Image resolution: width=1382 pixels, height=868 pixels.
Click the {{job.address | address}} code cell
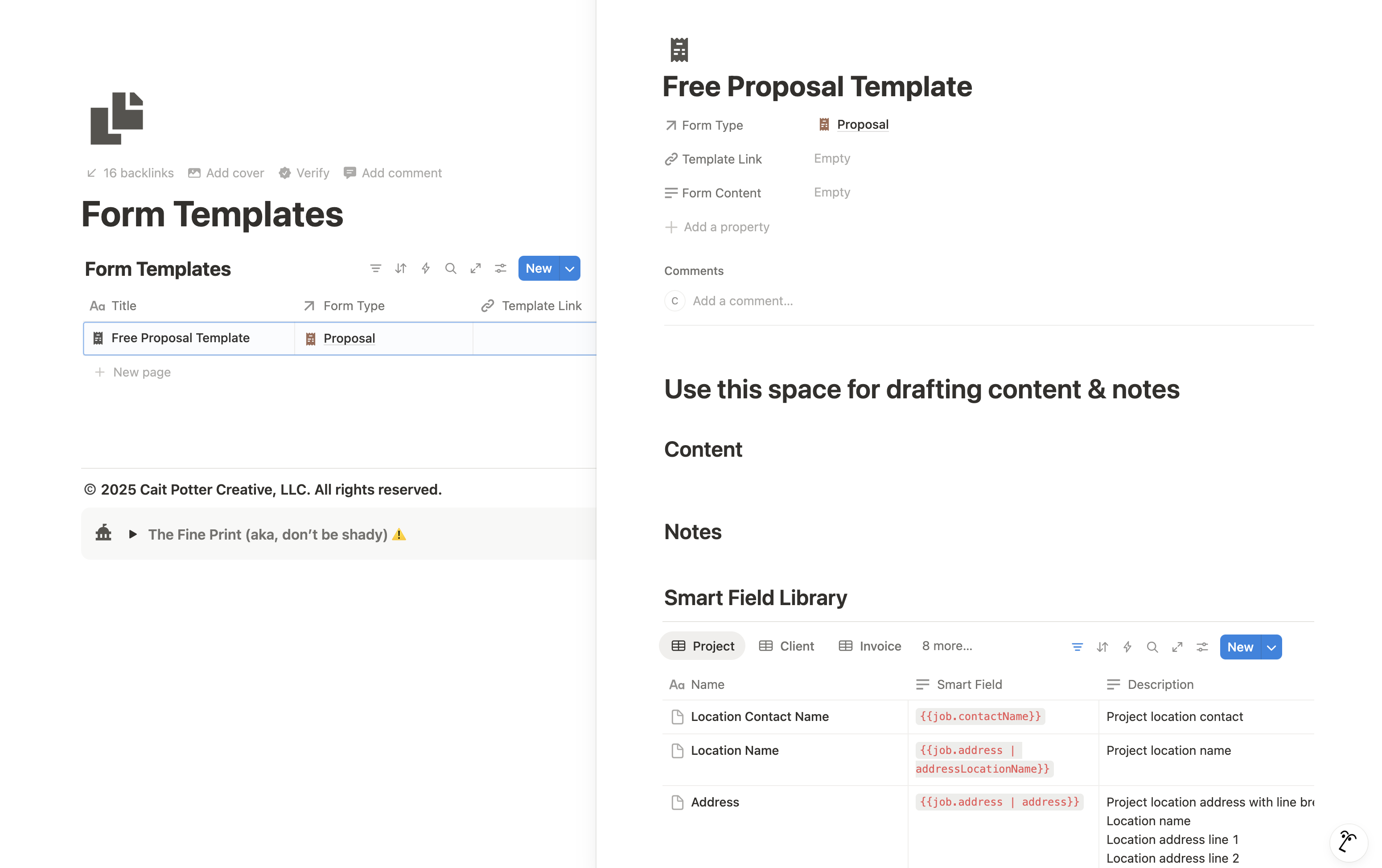pyautogui.click(x=999, y=802)
